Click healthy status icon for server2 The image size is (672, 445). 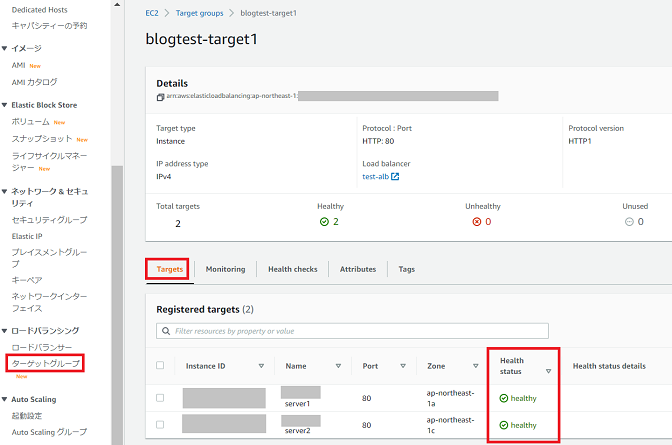click(504, 425)
